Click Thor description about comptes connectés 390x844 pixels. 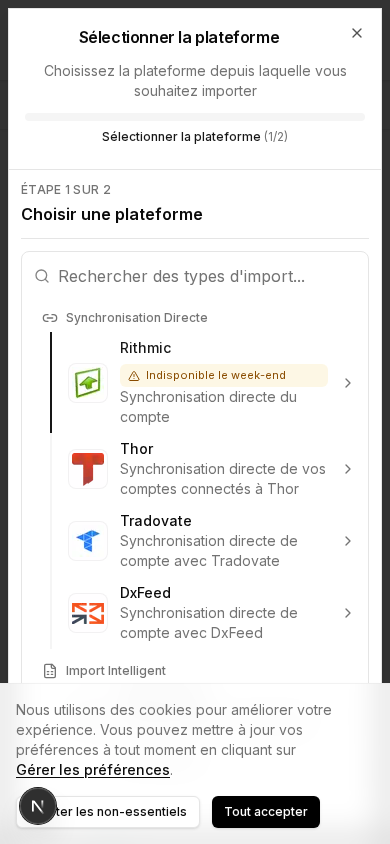tap(223, 479)
